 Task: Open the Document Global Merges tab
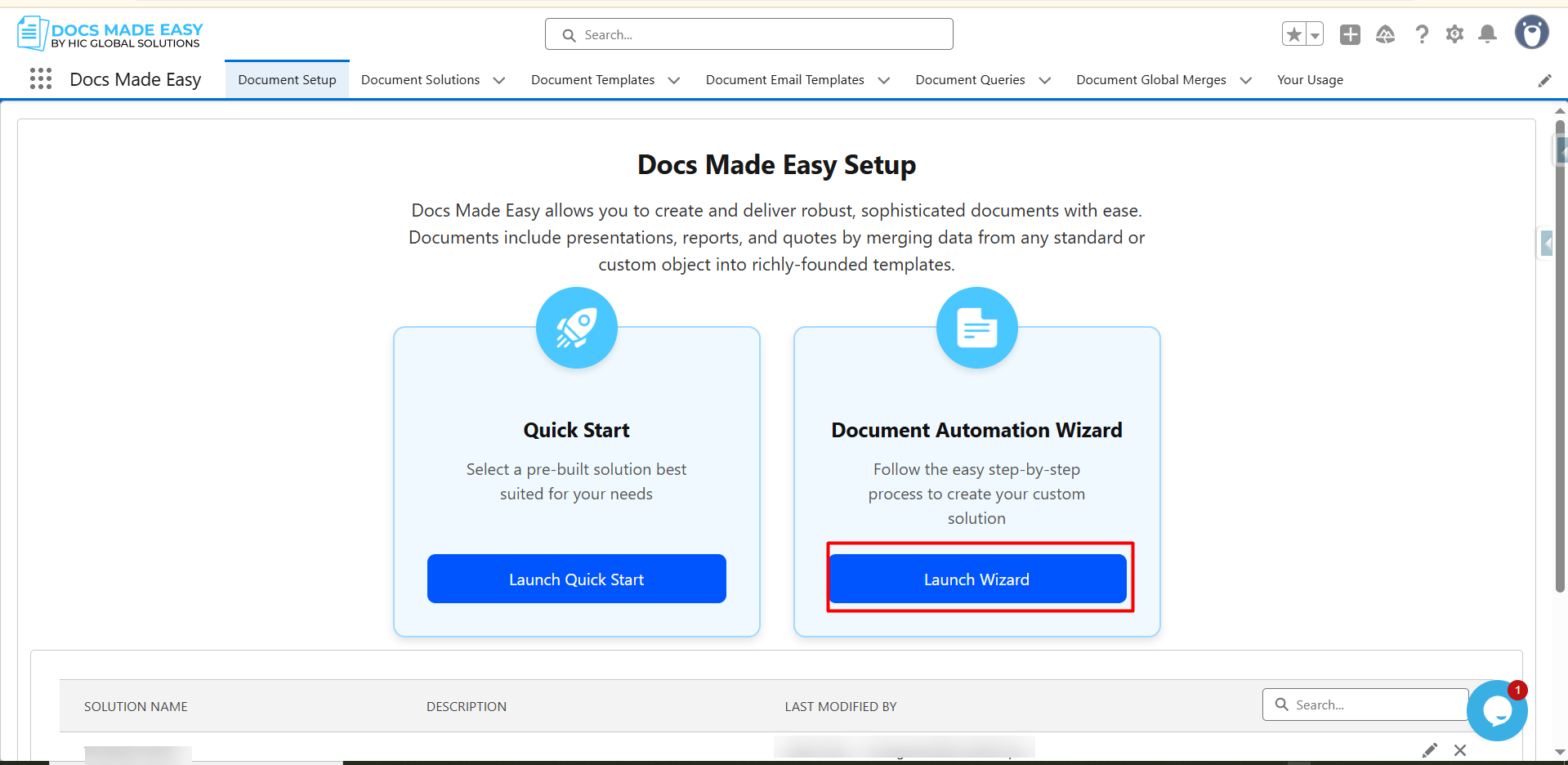[x=1150, y=79]
